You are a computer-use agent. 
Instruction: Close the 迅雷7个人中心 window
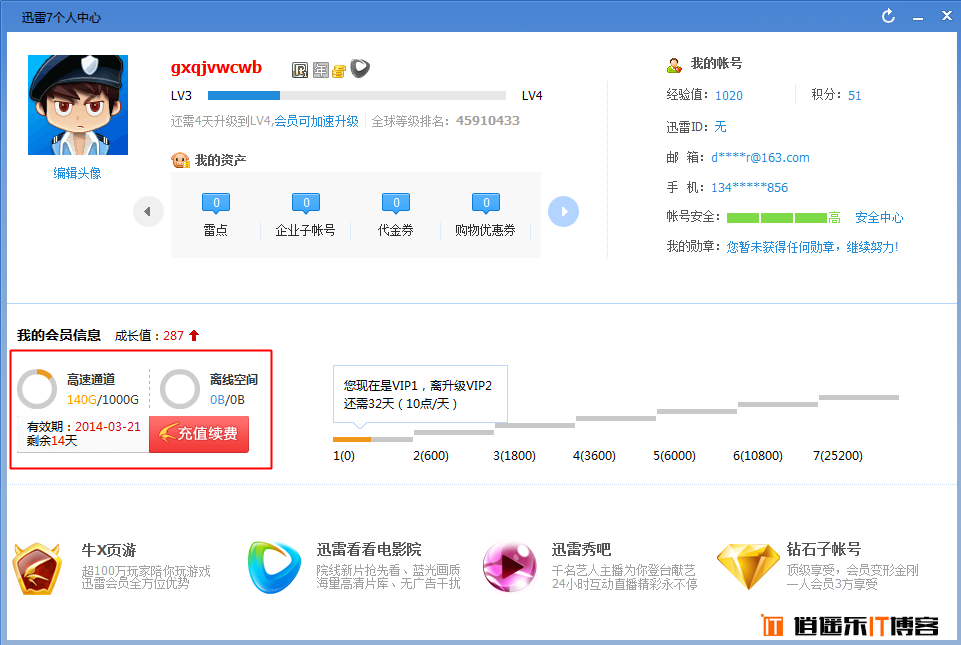click(947, 16)
